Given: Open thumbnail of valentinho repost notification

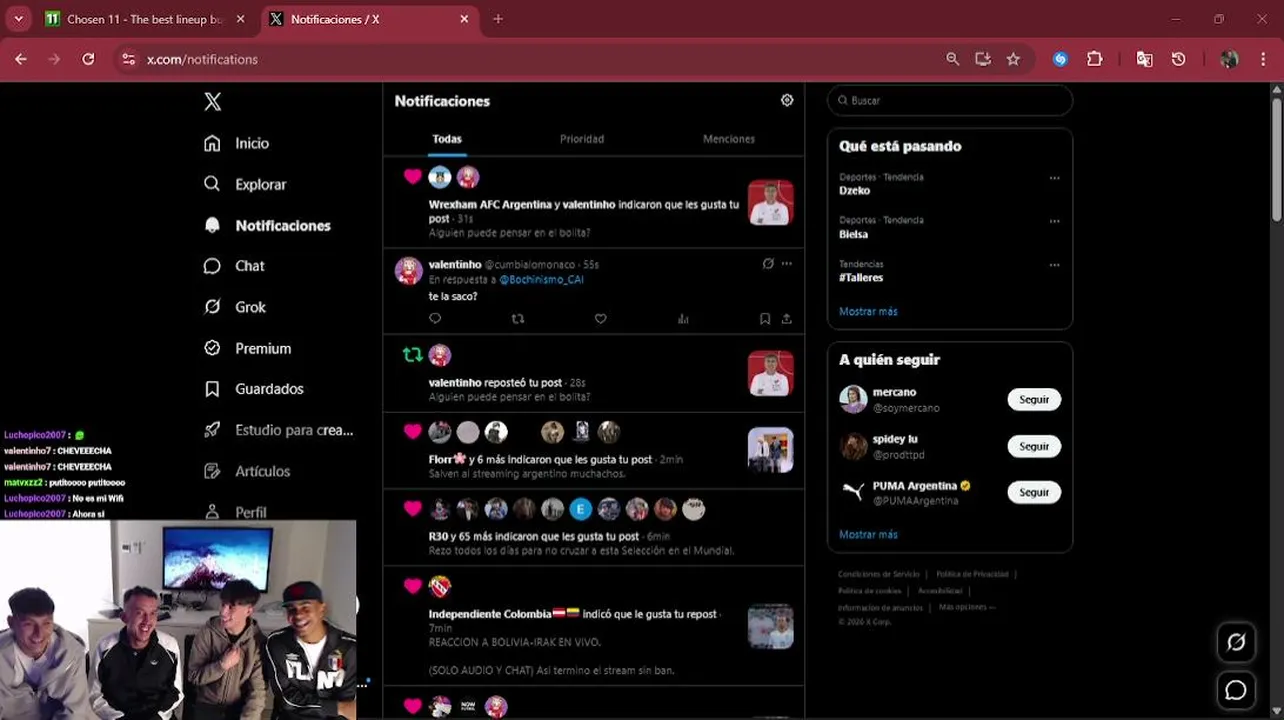Looking at the screenshot, I should coord(770,373).
